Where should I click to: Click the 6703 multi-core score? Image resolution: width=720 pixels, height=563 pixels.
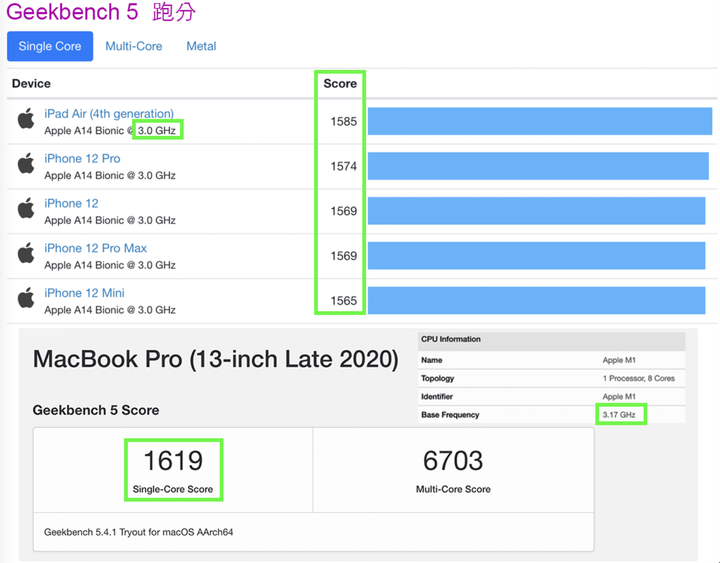[453, 461]
